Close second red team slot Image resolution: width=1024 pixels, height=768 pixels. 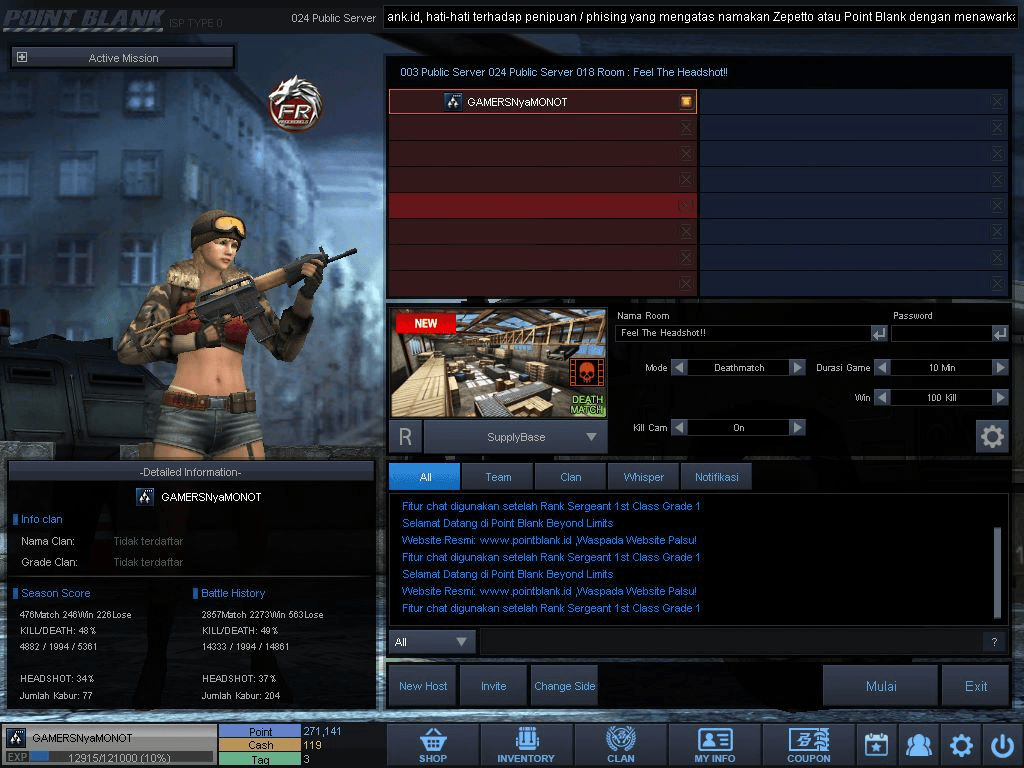point(686,127)
